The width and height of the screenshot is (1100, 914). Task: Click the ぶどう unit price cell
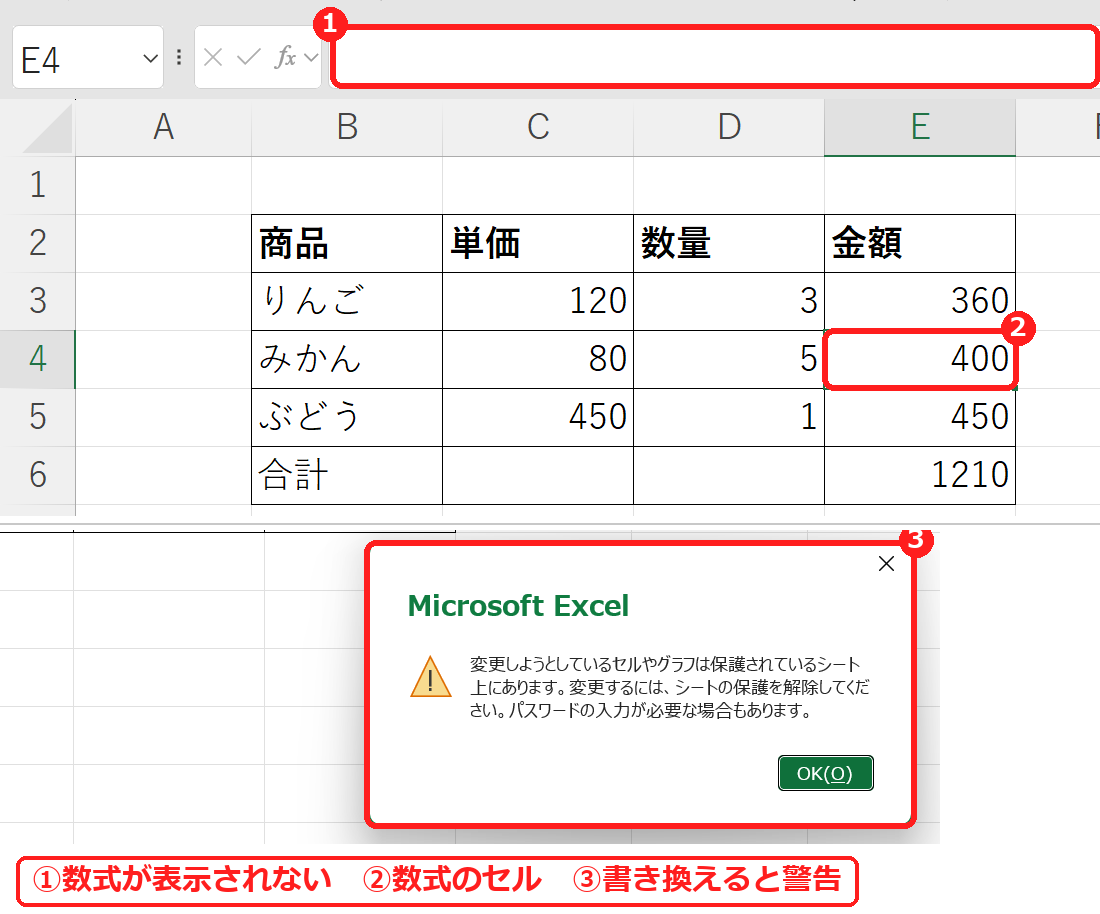point(538,417)
